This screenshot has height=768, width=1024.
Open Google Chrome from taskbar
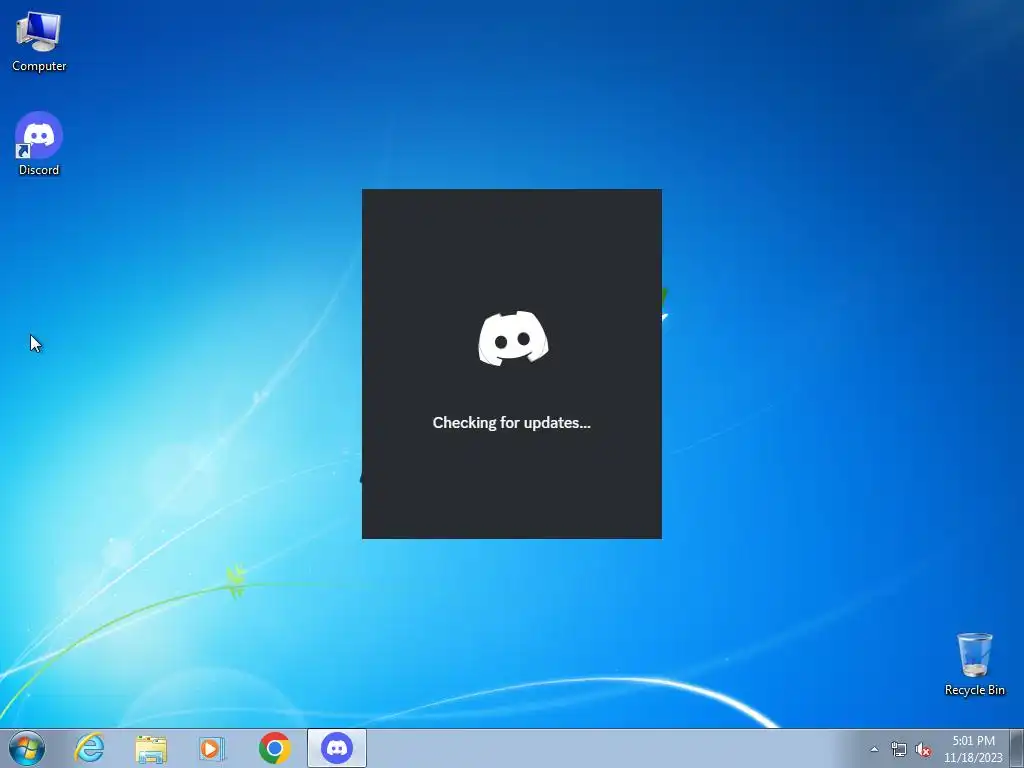point(274,748)
